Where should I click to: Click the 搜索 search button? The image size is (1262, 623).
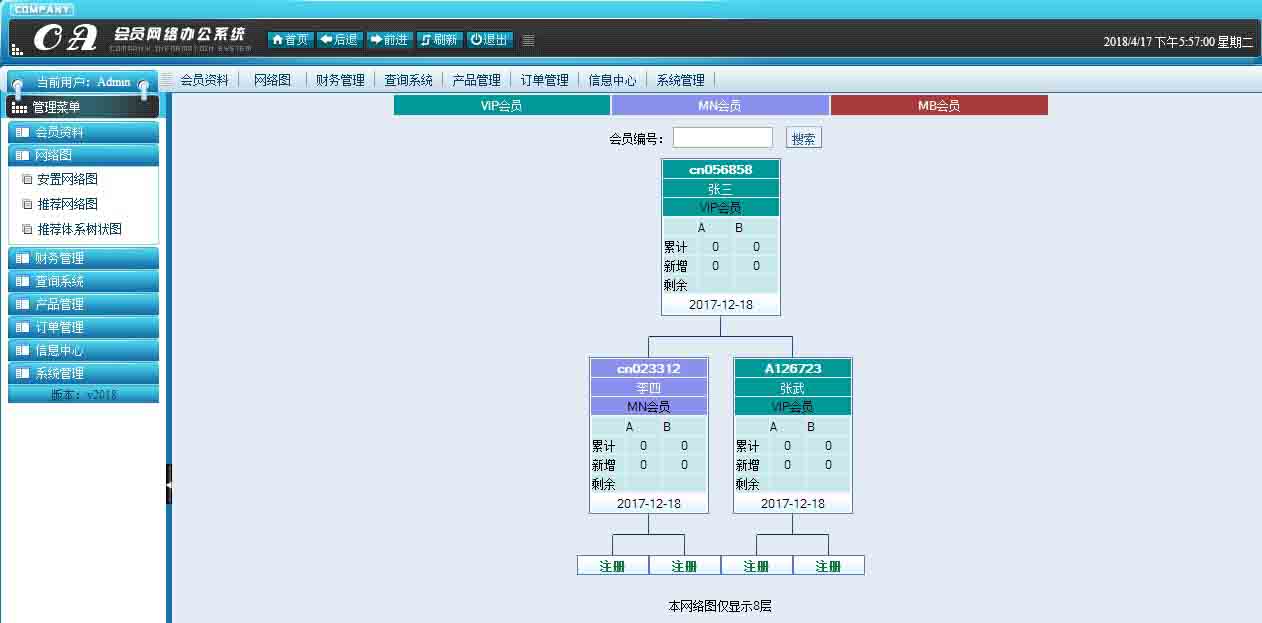click(803, 139)
